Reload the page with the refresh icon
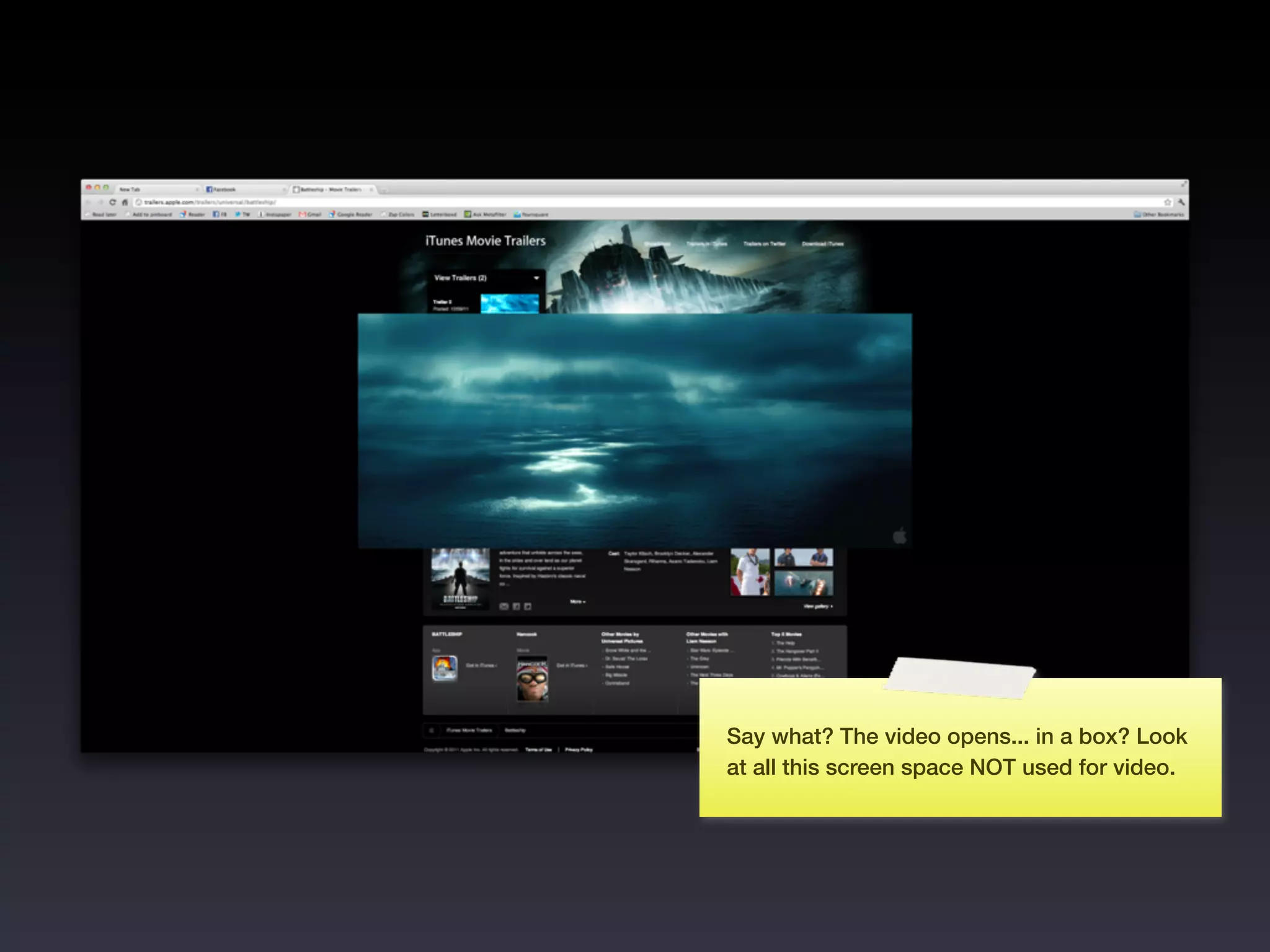Viewport: 1270px width, 952px height. tap(112, 202)
